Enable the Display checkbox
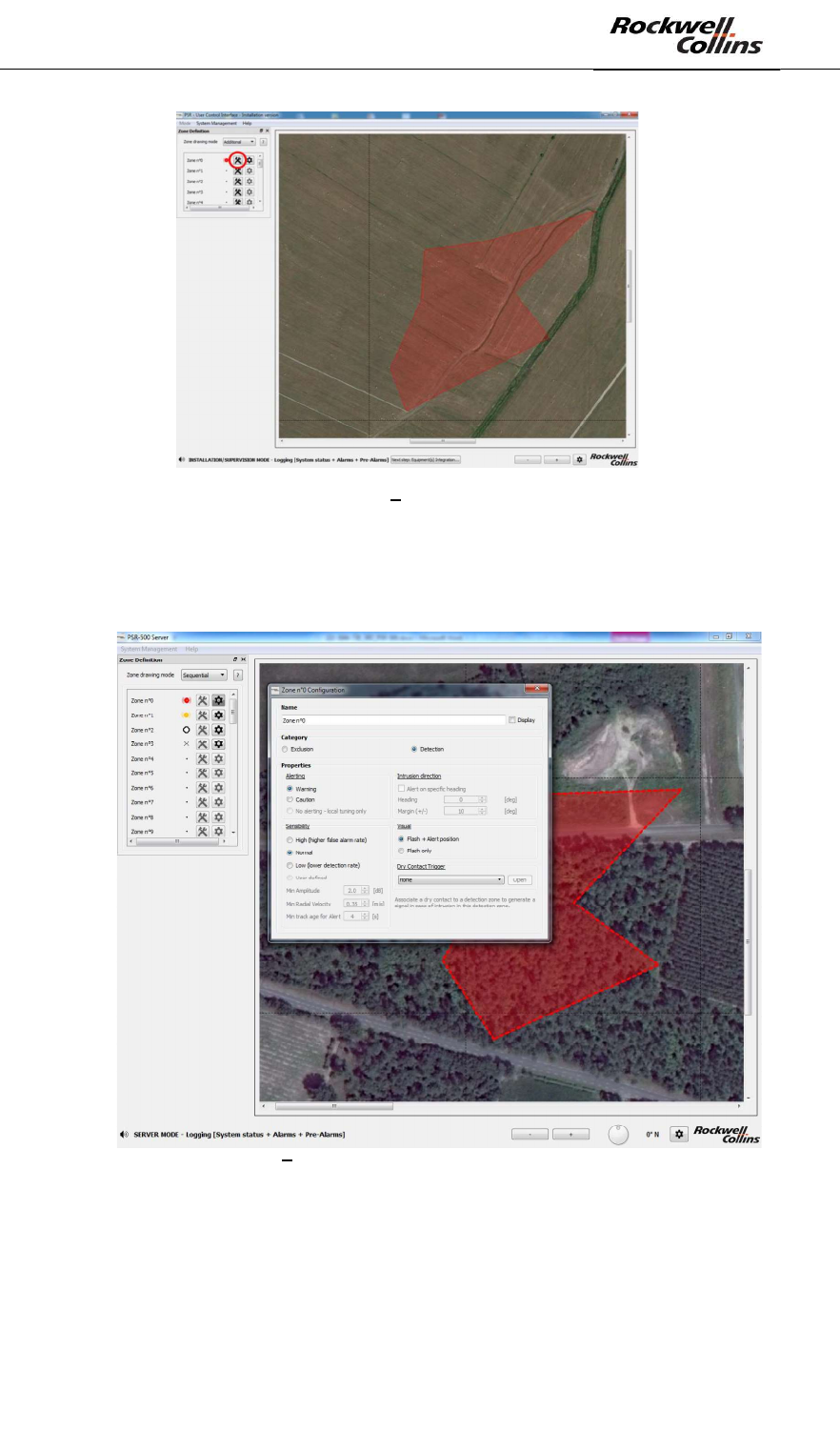The width and height of the screenshot is (840, 1431). coord(512,720)
